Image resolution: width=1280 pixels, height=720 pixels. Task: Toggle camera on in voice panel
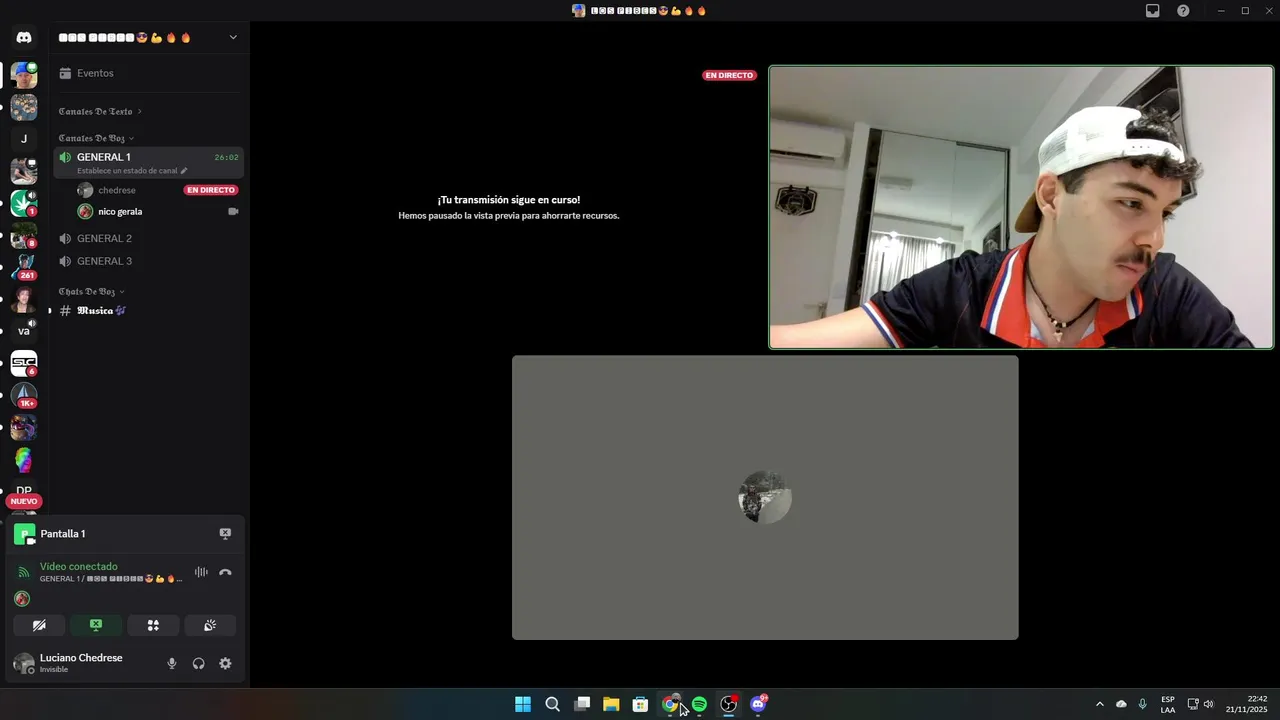(x=39, y=625)
